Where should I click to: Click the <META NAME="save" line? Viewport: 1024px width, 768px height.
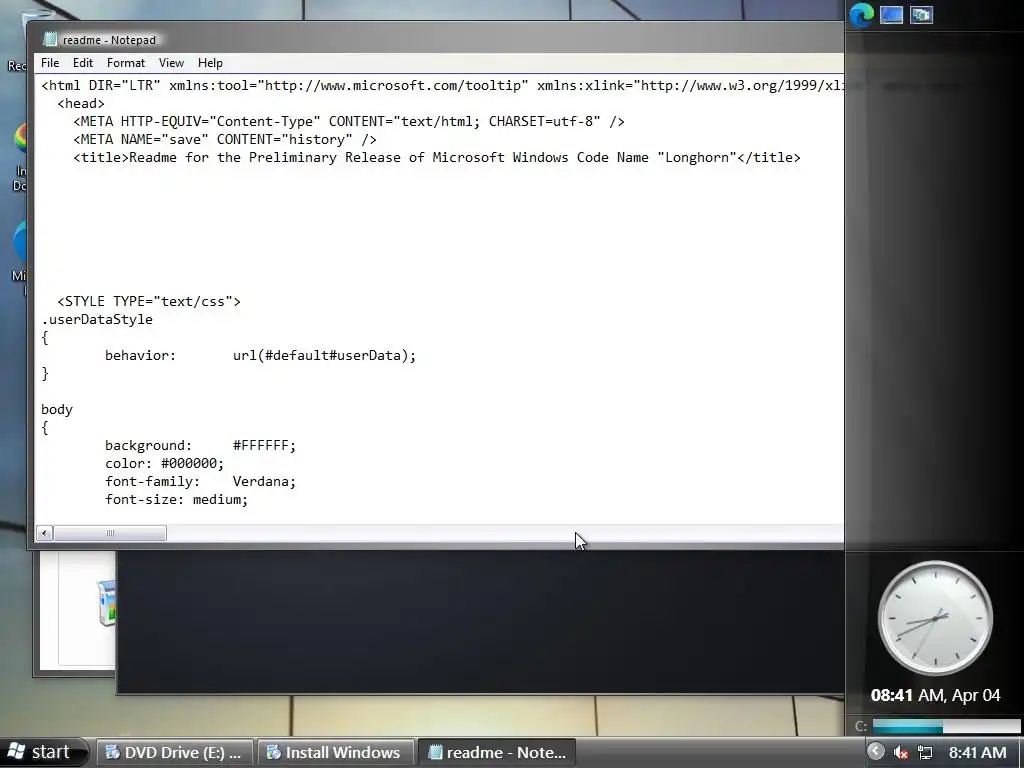tap(225, 139)
